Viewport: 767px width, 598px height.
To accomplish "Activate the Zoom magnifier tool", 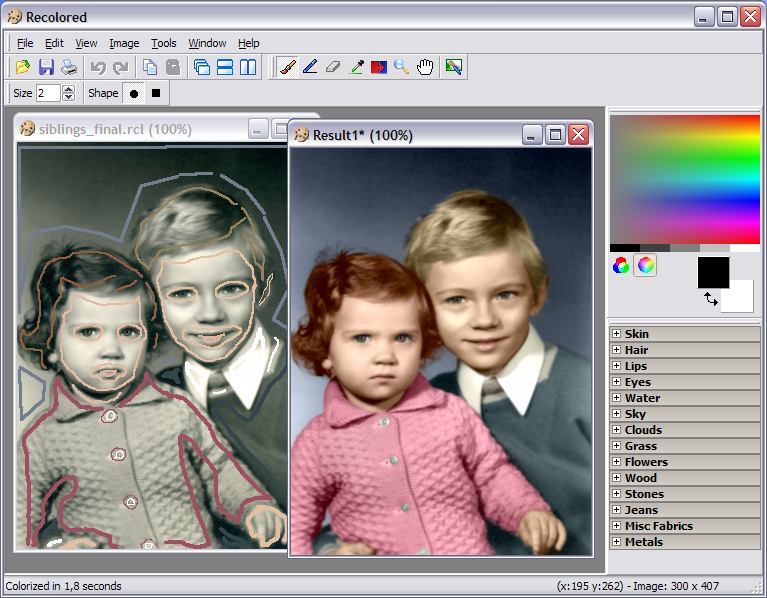I will point(401,67).
